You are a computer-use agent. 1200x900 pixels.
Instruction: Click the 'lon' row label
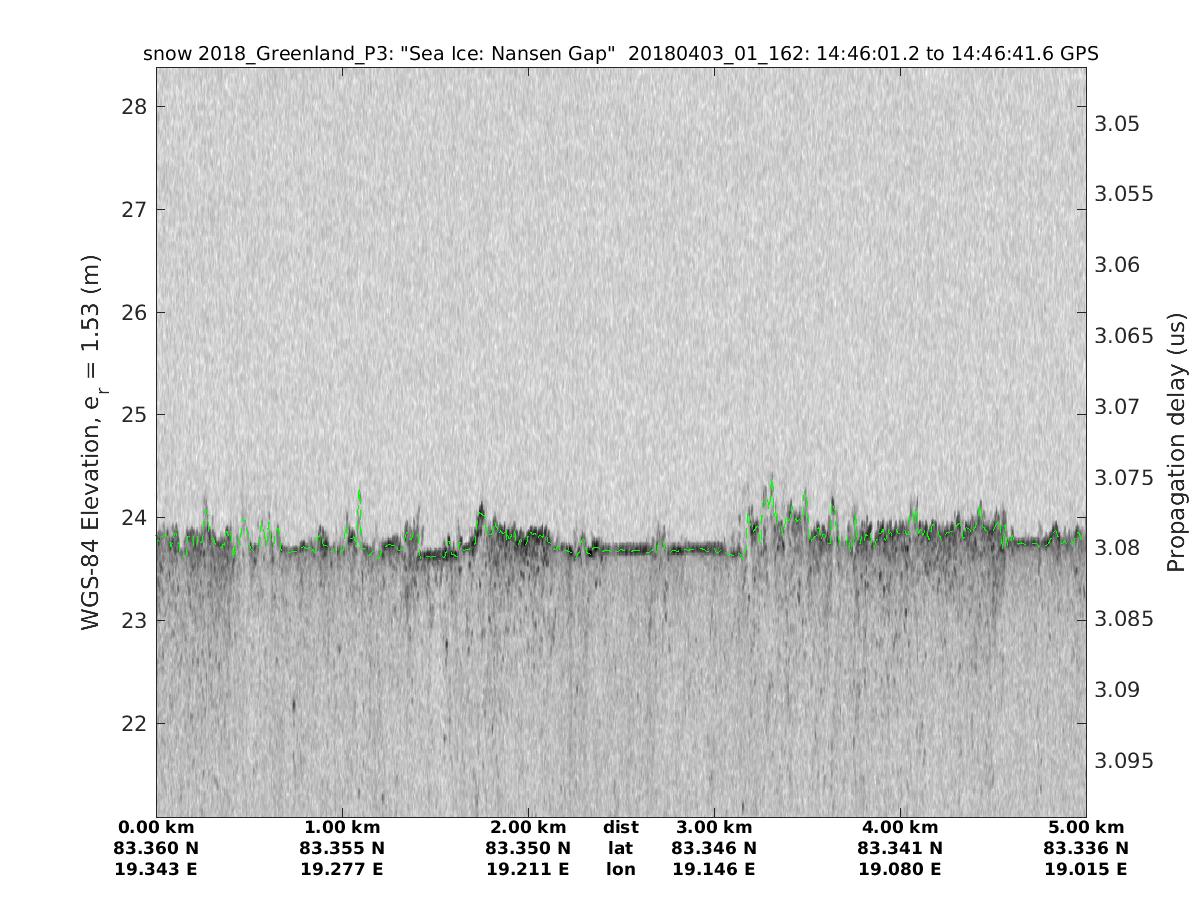coord(621,869)
